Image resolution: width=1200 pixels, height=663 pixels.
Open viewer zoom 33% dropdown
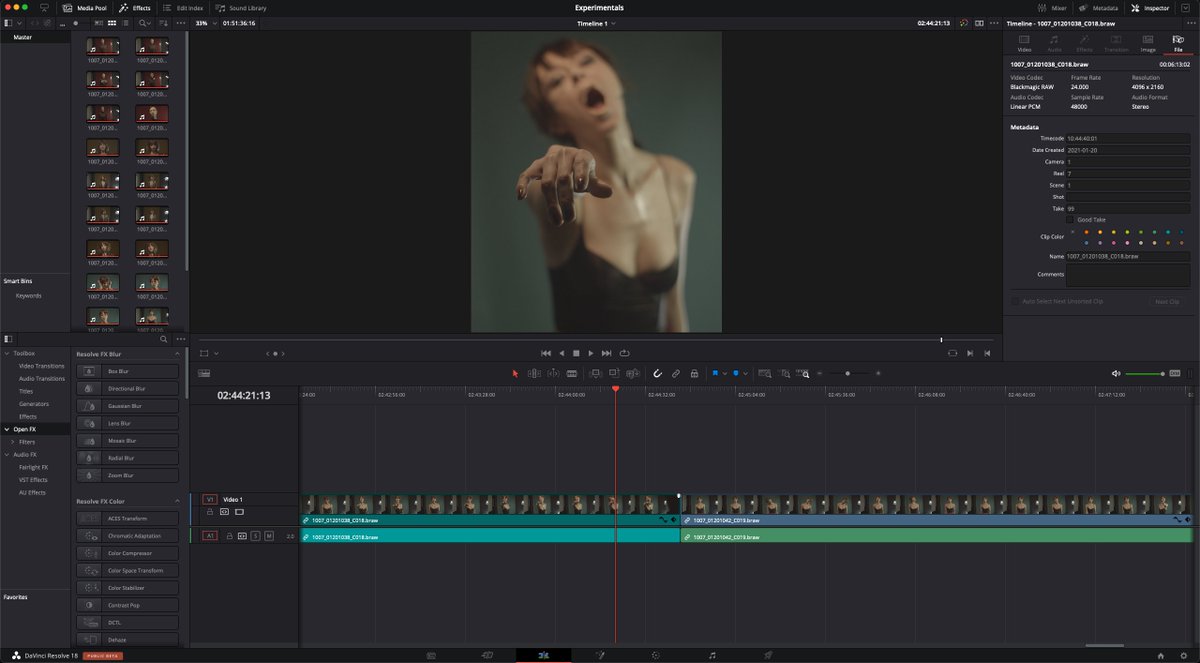[x=204, y=22]
